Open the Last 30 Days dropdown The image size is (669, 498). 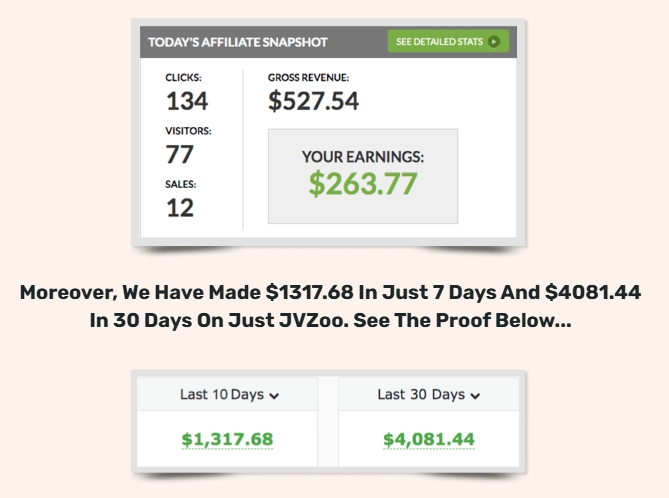click(429, 394)
